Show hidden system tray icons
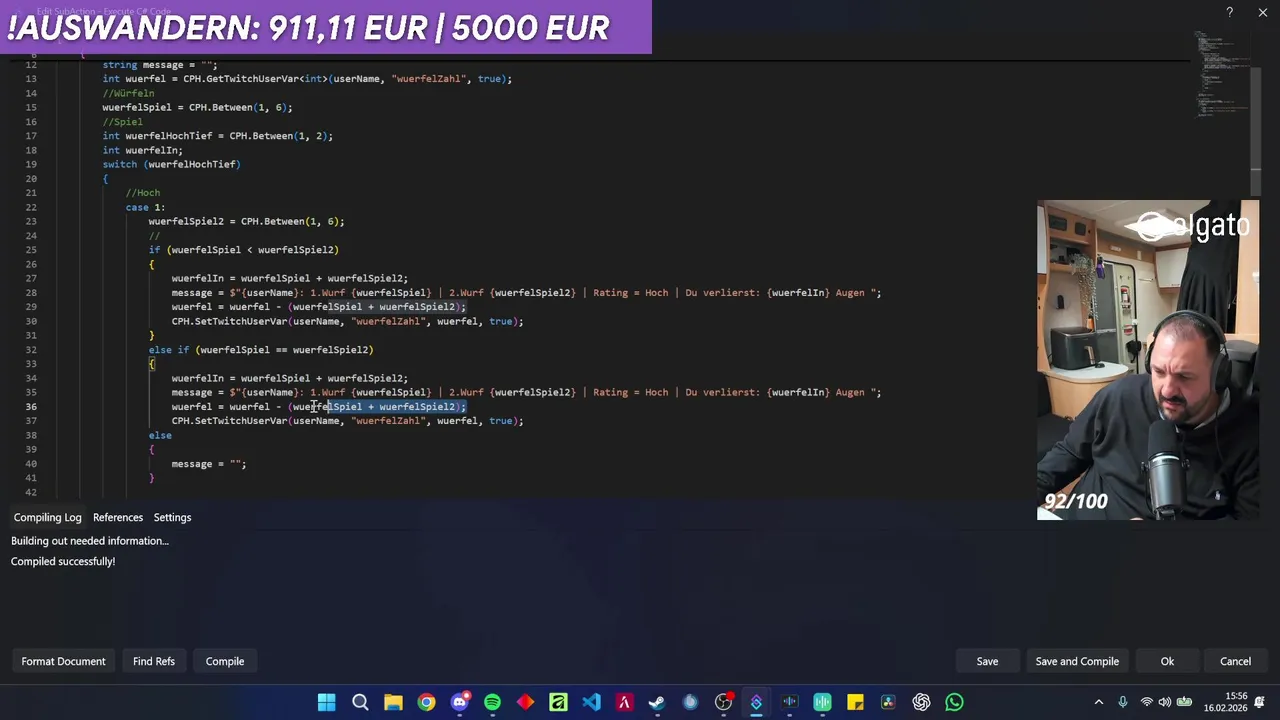 point(1099,702)
